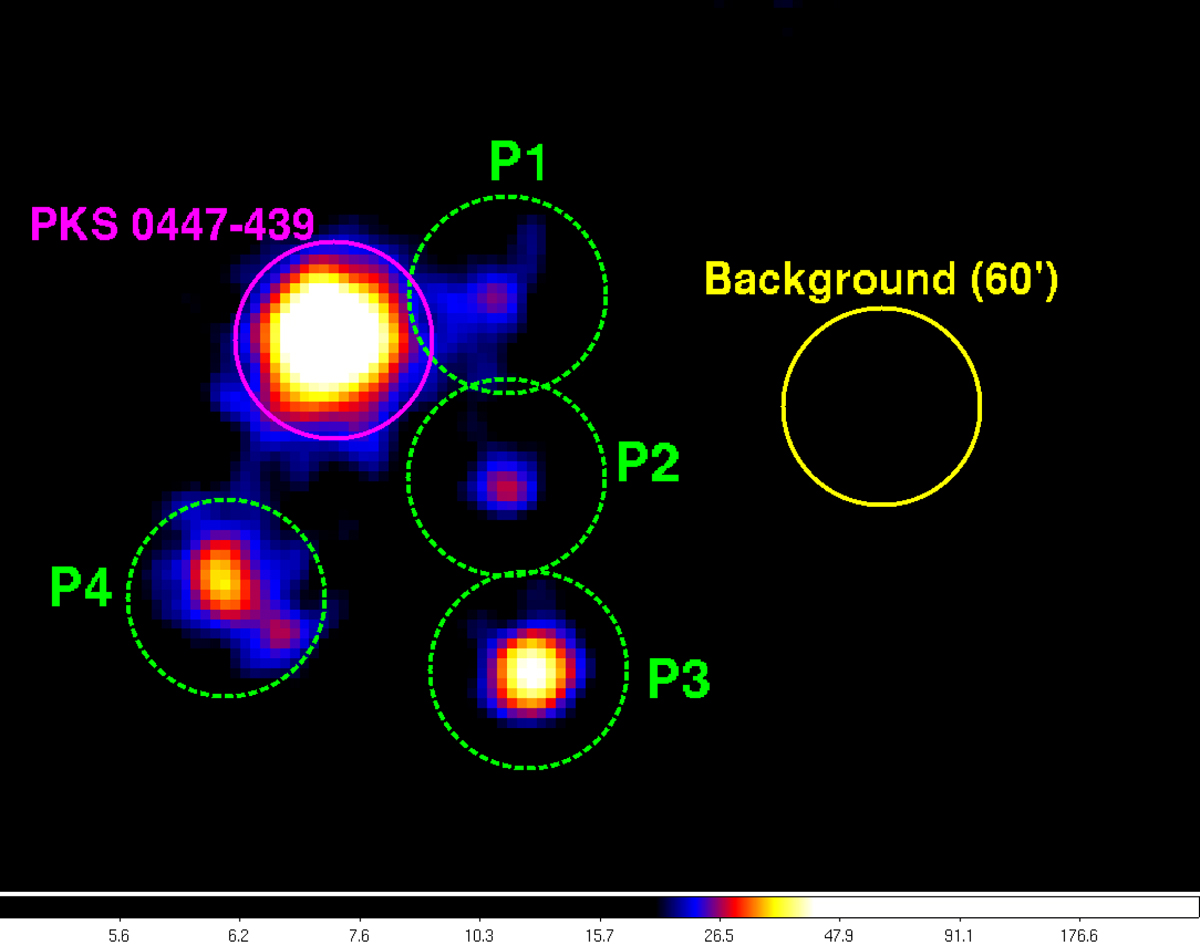This screenshot has width=1200, height=946.
Task: Click the fainter secondary blob in P4
Action: tap(280, 632)
